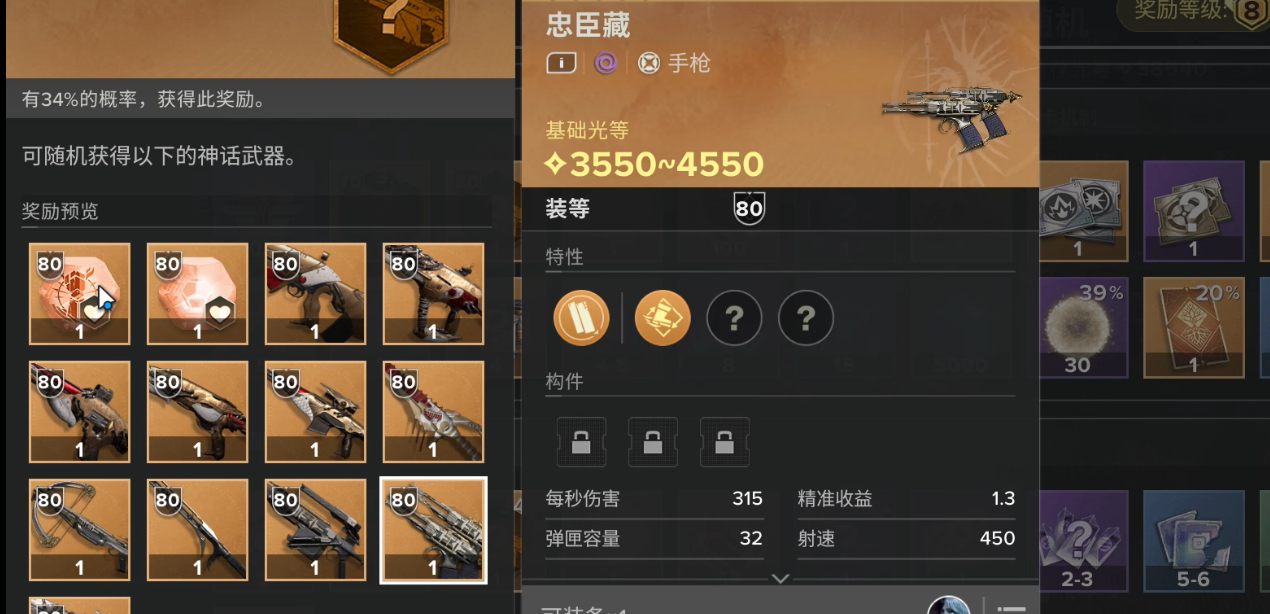Expand weapon stats with down chevron

(781, 578)
